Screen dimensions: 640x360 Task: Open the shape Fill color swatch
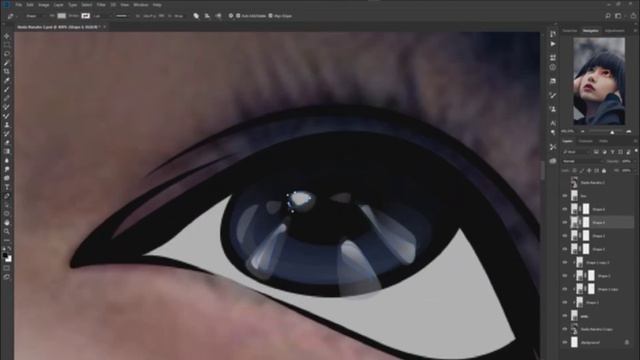(x=62, y=16)
